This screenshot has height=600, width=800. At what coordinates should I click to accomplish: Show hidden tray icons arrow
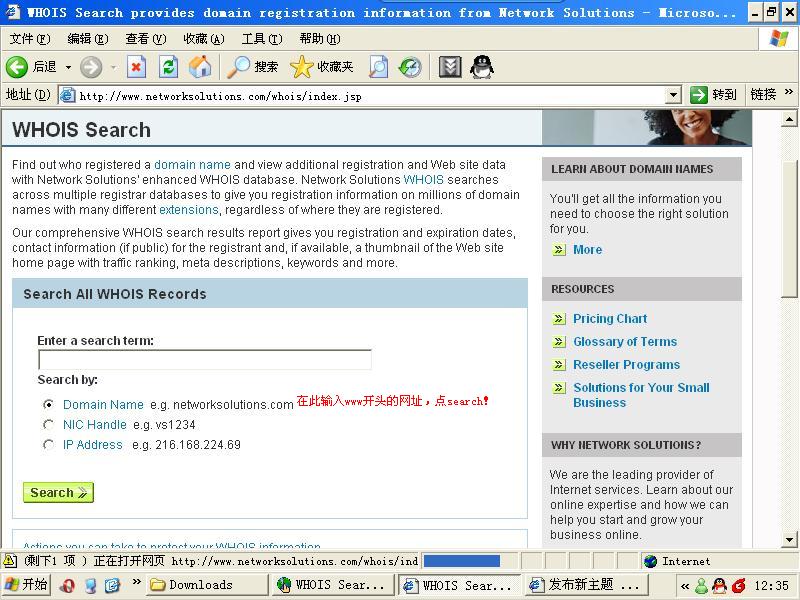[685, 586]
